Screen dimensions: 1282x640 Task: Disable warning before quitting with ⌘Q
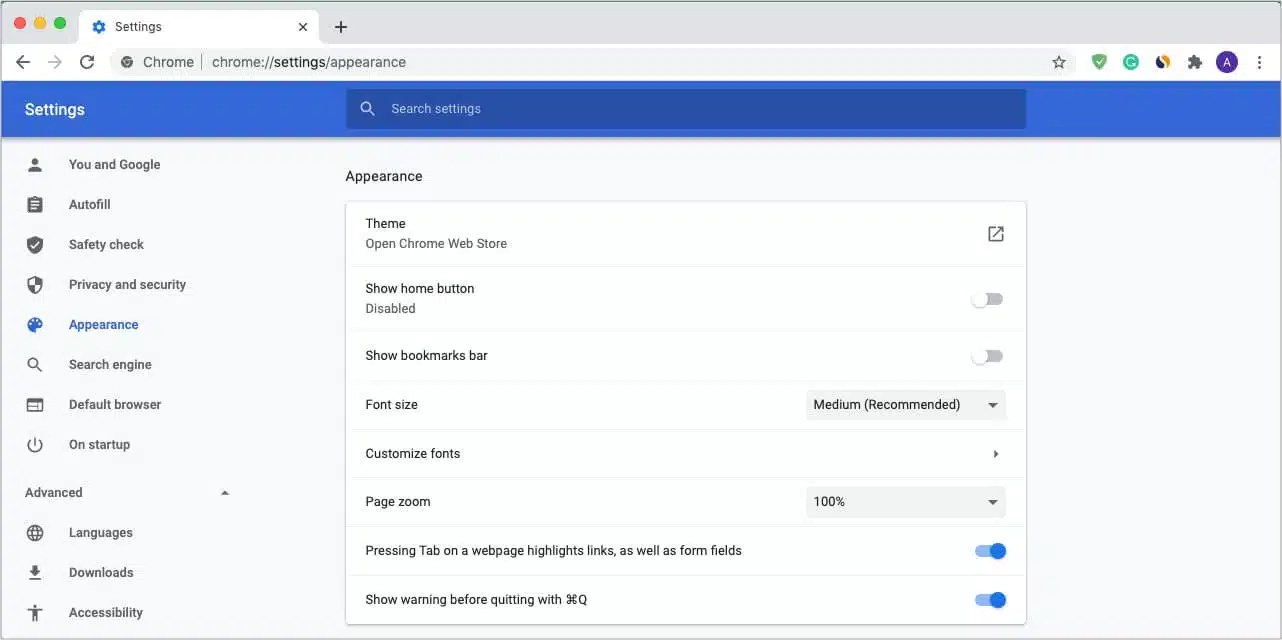click(x=989, y=599)
